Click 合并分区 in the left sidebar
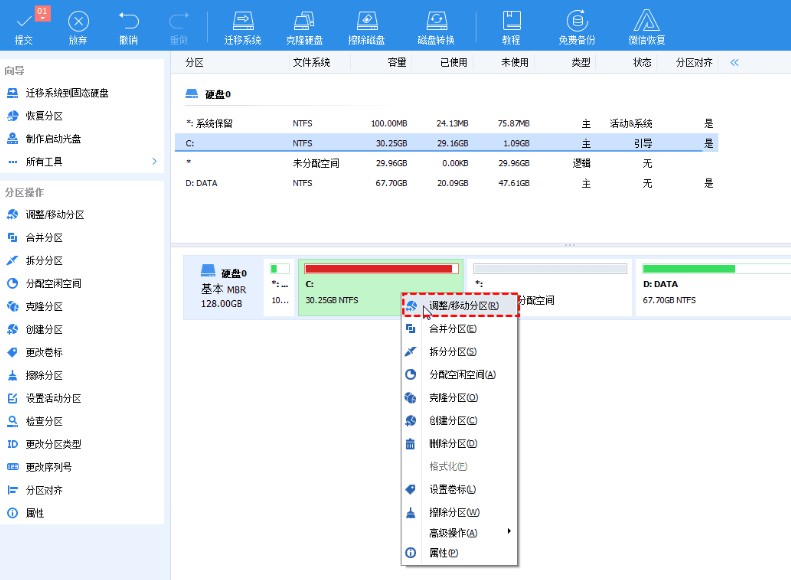The height and width of the screenshot is (580, 791). coord(44,238)
